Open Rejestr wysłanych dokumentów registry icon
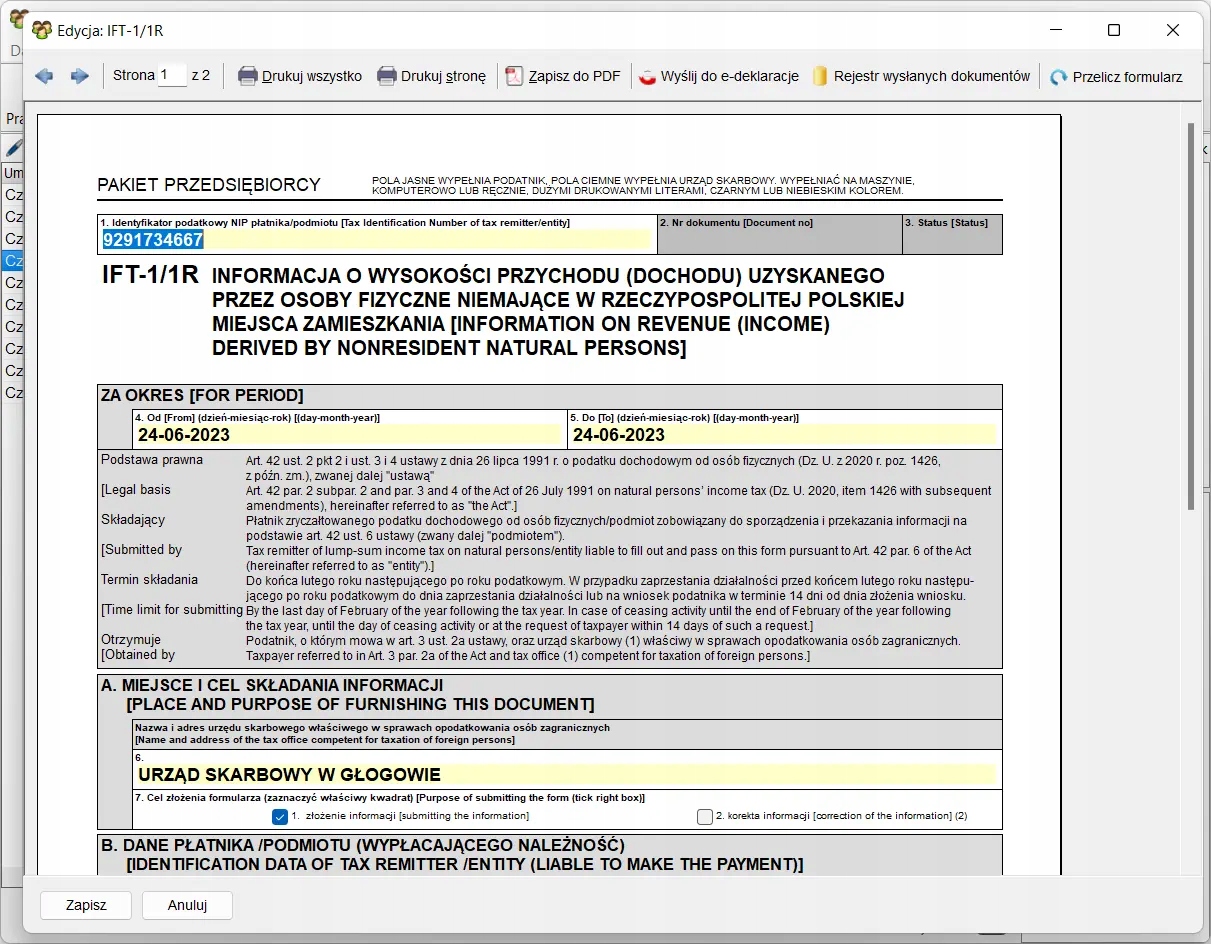Image resolution: width=1211 pixels, height=944 pixels. [x=820, y=76]
